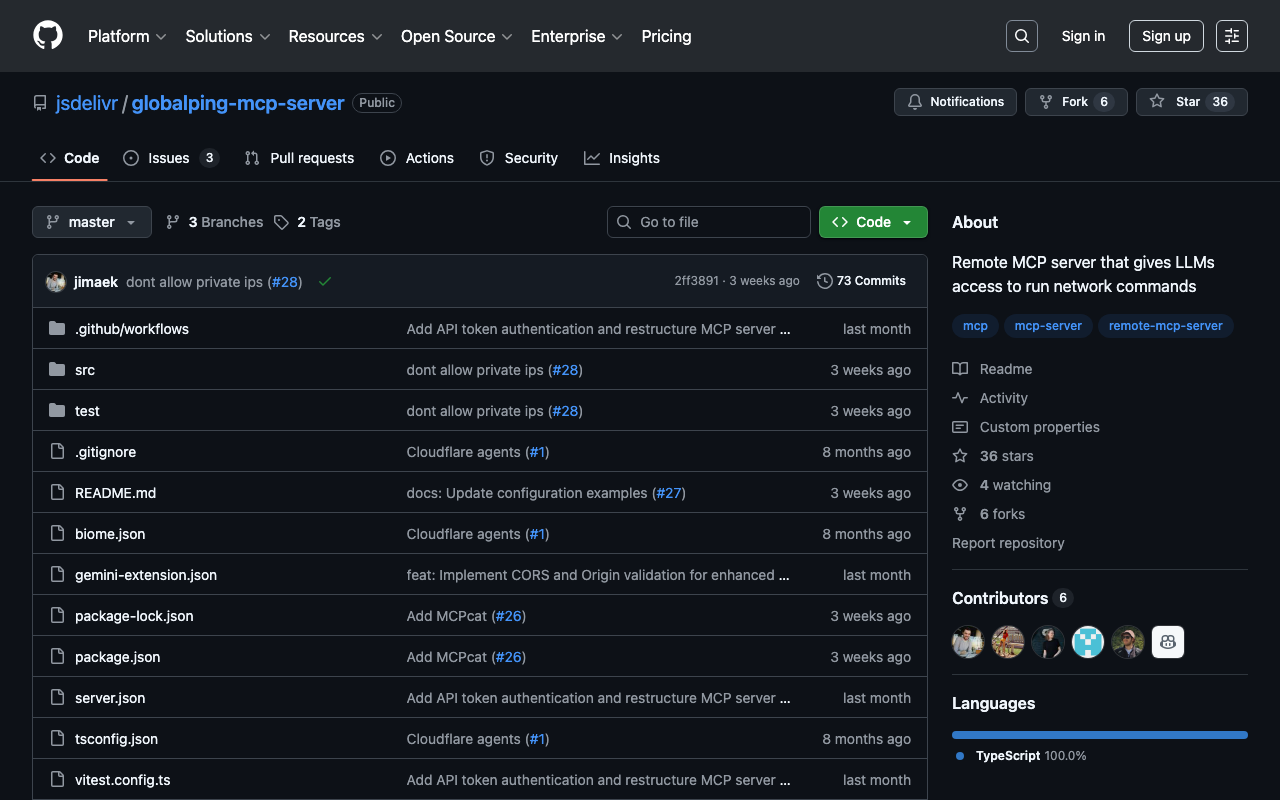
Task: Expand the master branch dropdown
Action: [x=92, y=222]
